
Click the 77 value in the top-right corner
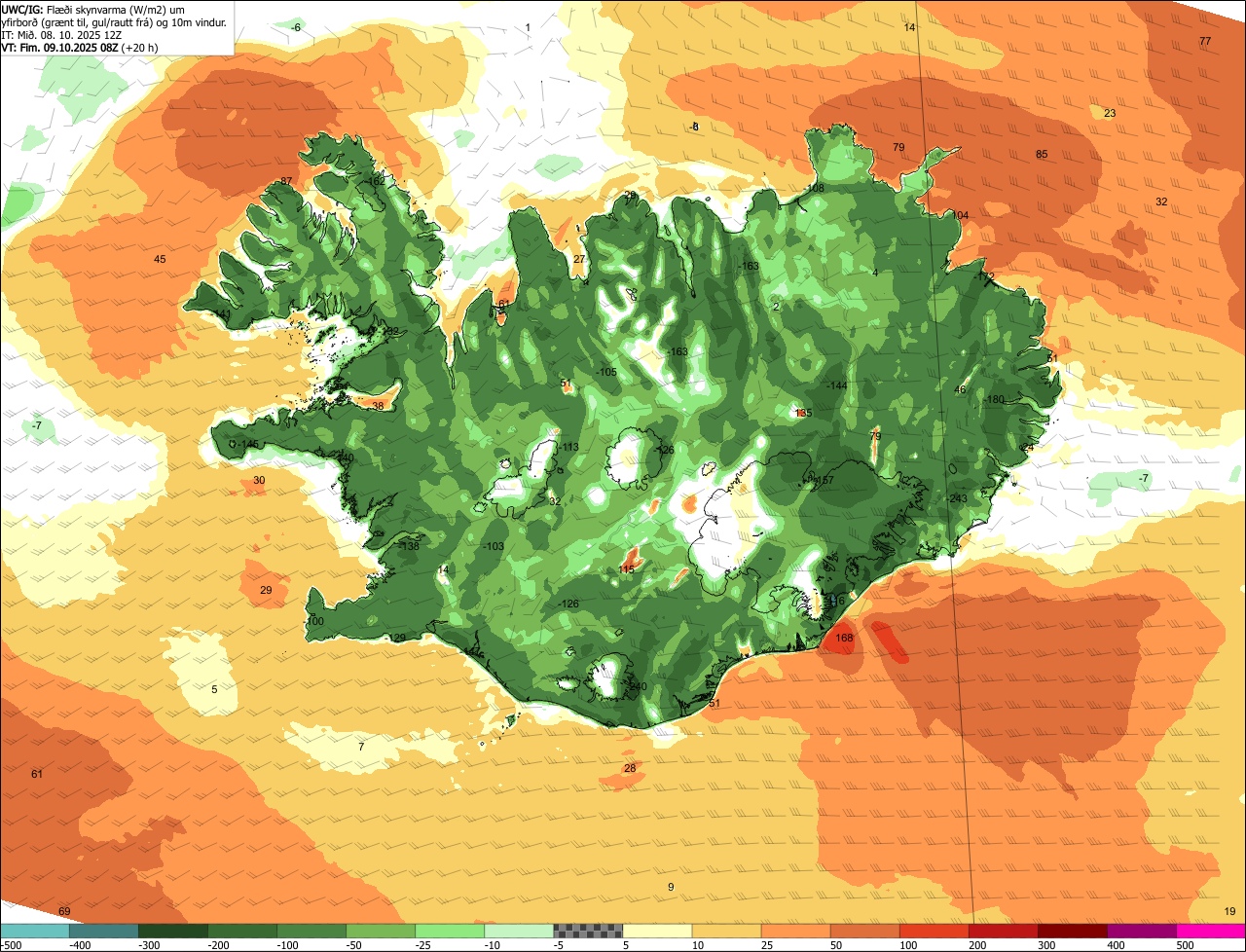coord(1205,42)
